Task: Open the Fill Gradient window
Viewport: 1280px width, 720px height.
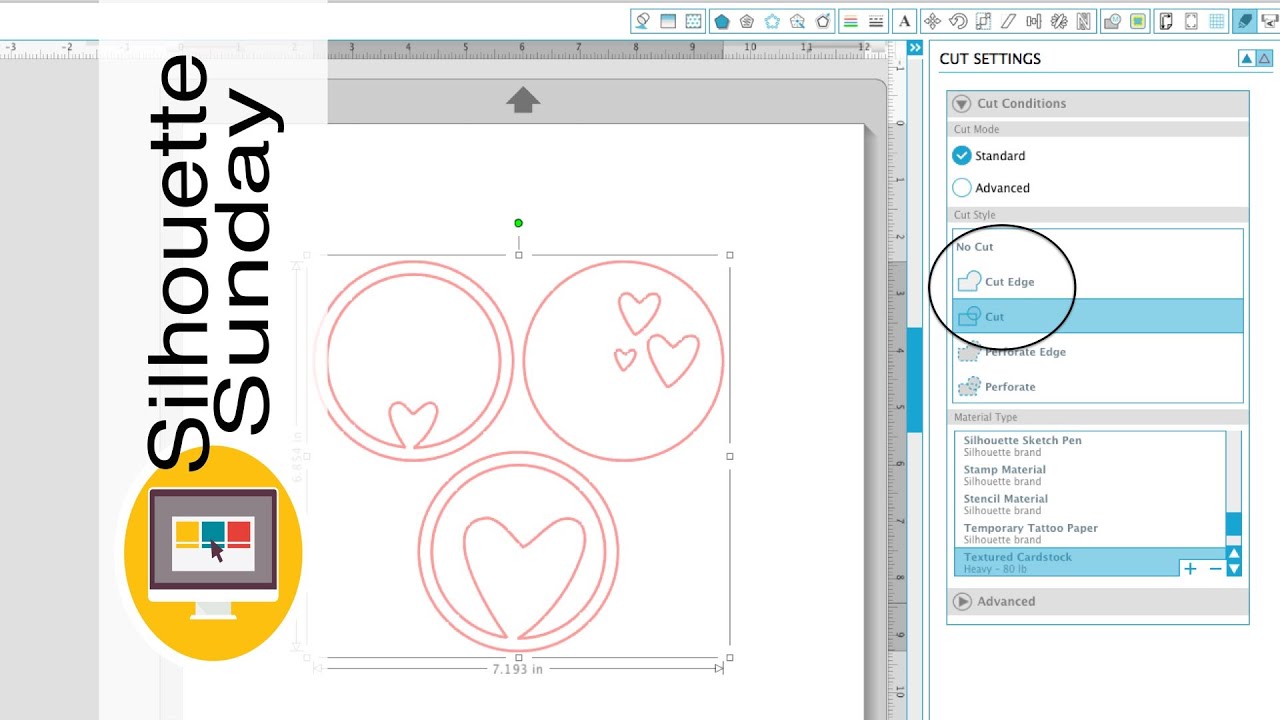Action: pyautogui.click(x=668, y=20)
